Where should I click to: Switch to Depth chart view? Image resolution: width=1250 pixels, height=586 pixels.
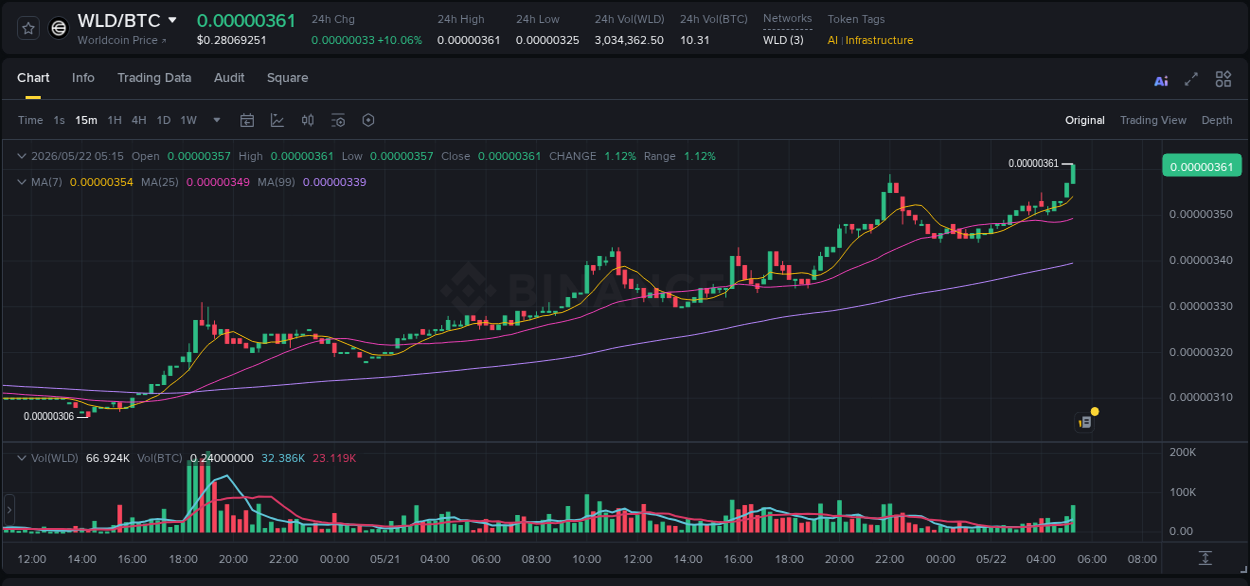pos(1217,120)
